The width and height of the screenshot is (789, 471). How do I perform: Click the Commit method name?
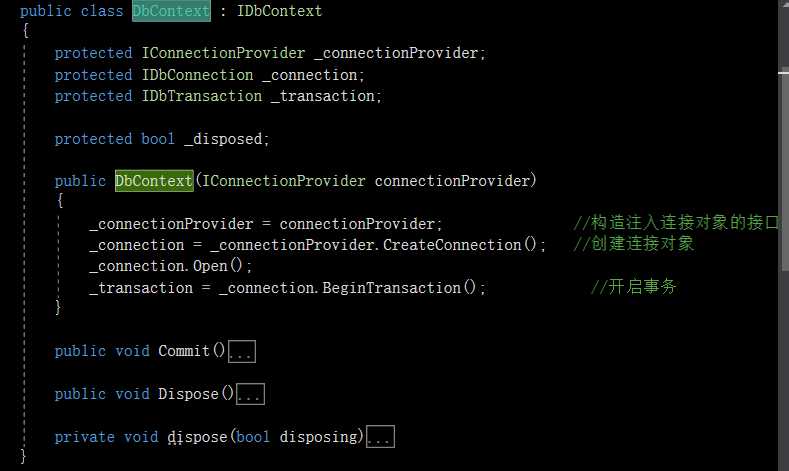(x=184, y=351)
